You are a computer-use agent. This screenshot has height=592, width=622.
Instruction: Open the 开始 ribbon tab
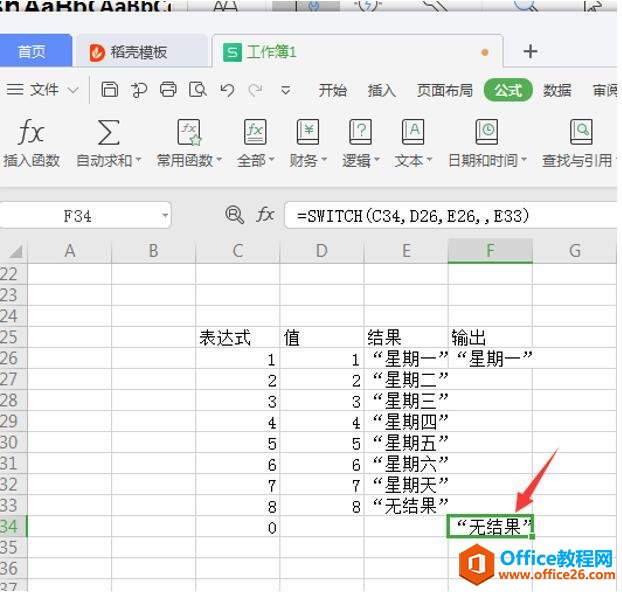pyautogui.click(x=332, y=90)
